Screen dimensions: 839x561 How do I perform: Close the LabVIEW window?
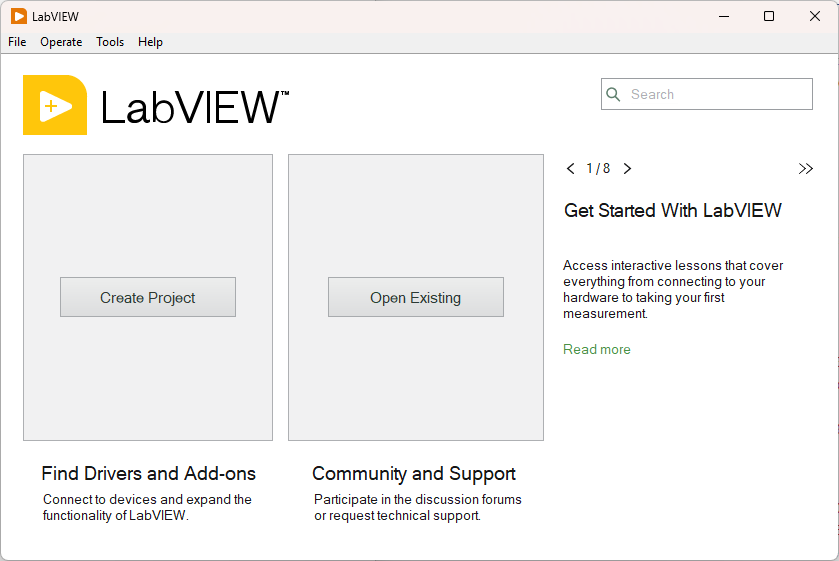tap(814, 16)
